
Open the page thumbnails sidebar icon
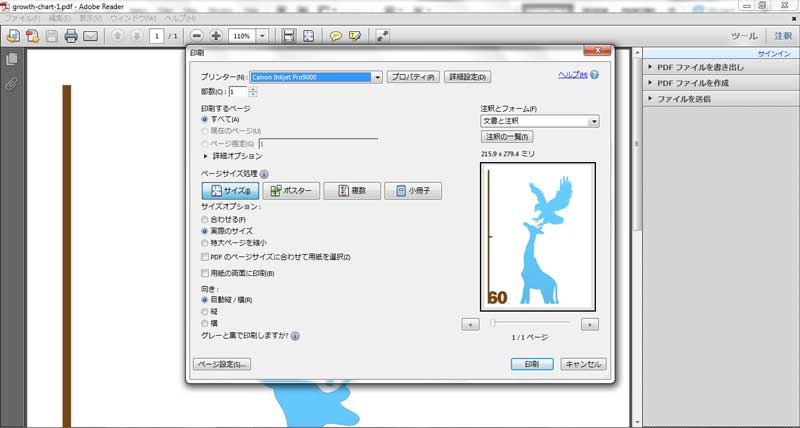(x=12, y=60)
